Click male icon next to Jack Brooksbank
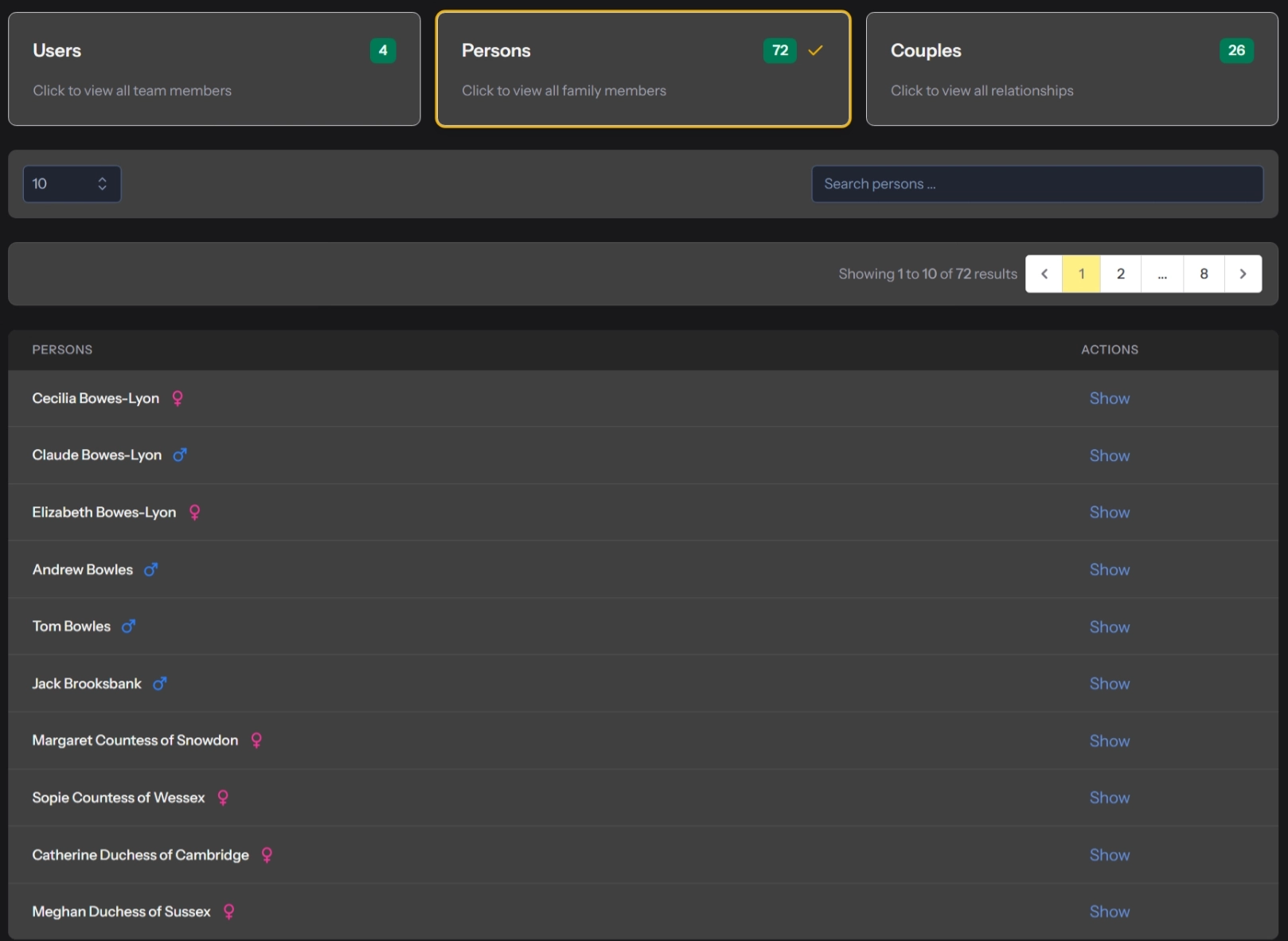This screenshot has height=941, width=1288. [160, 683]
